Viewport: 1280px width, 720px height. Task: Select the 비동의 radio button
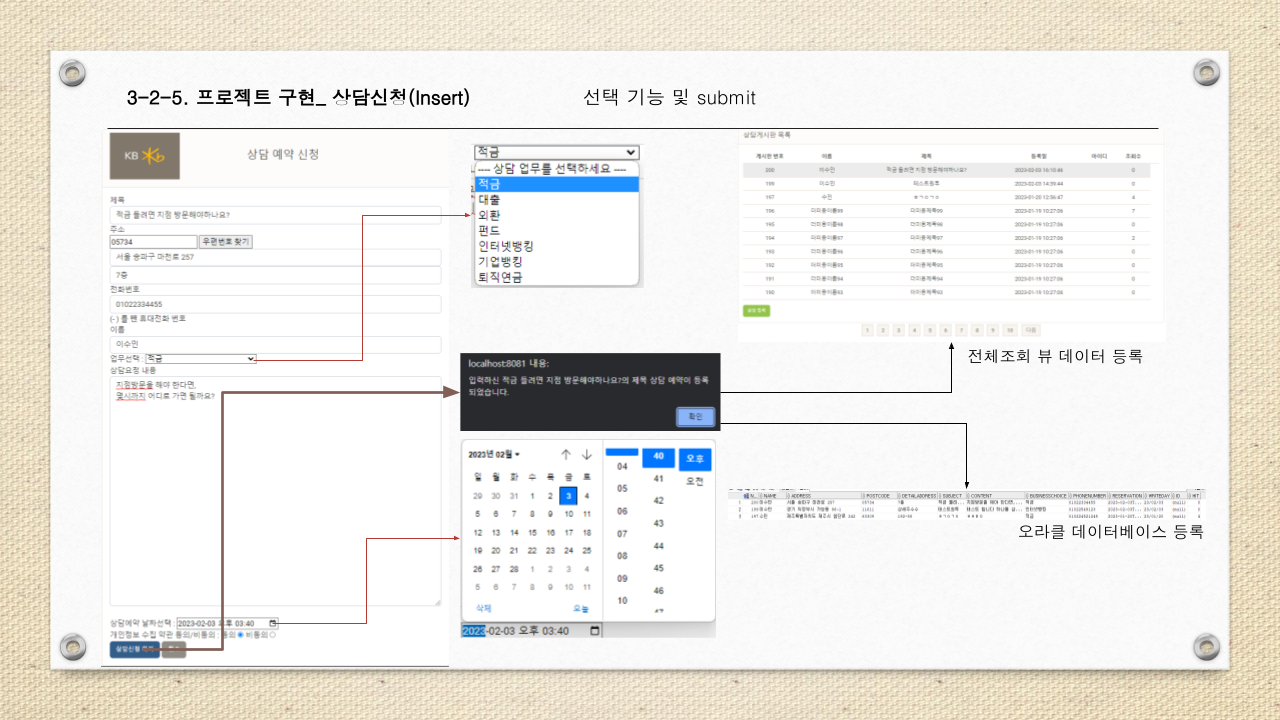(271, 634)
